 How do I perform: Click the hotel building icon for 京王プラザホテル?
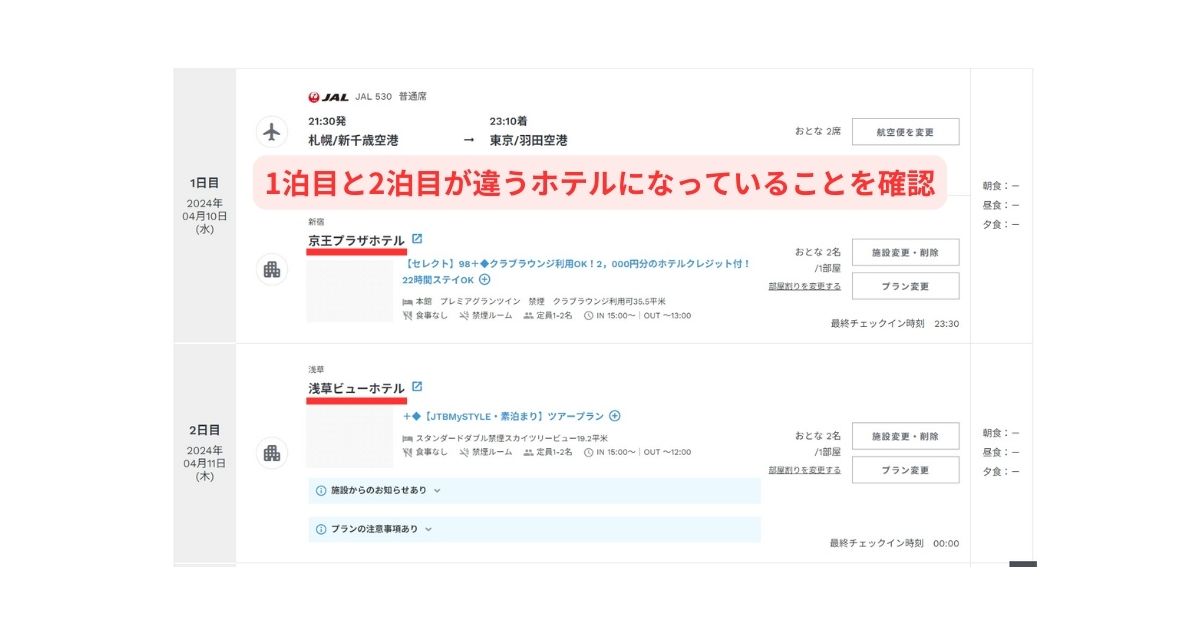(271, 269)
